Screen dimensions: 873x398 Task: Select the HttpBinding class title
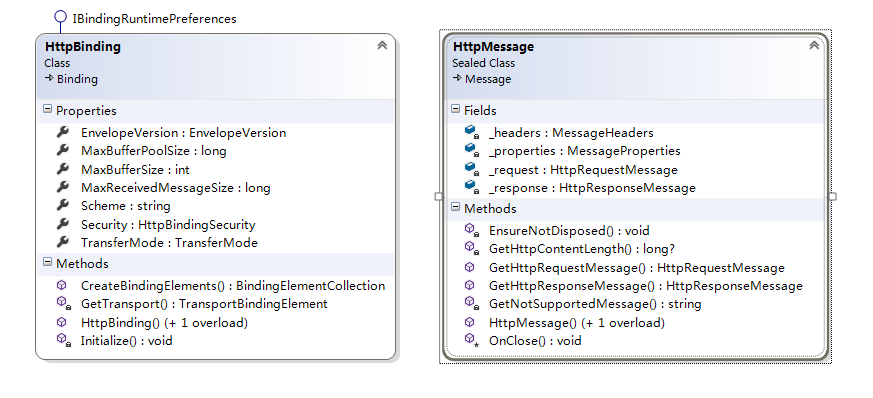pos(83,47)
